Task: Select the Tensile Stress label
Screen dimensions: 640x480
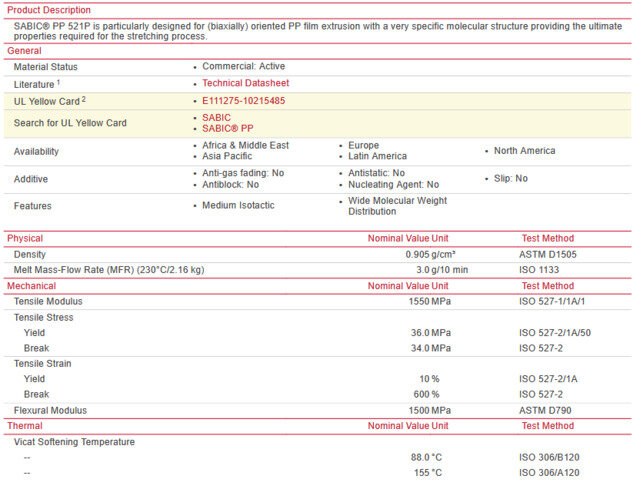Action: click(x=44, y=318)
